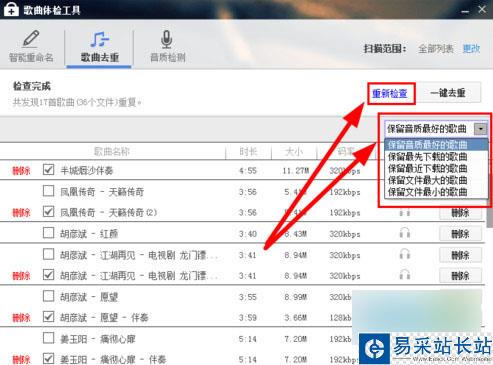493x365 pixels.
Task: Click the 3.66M size value
Action: 296,318
